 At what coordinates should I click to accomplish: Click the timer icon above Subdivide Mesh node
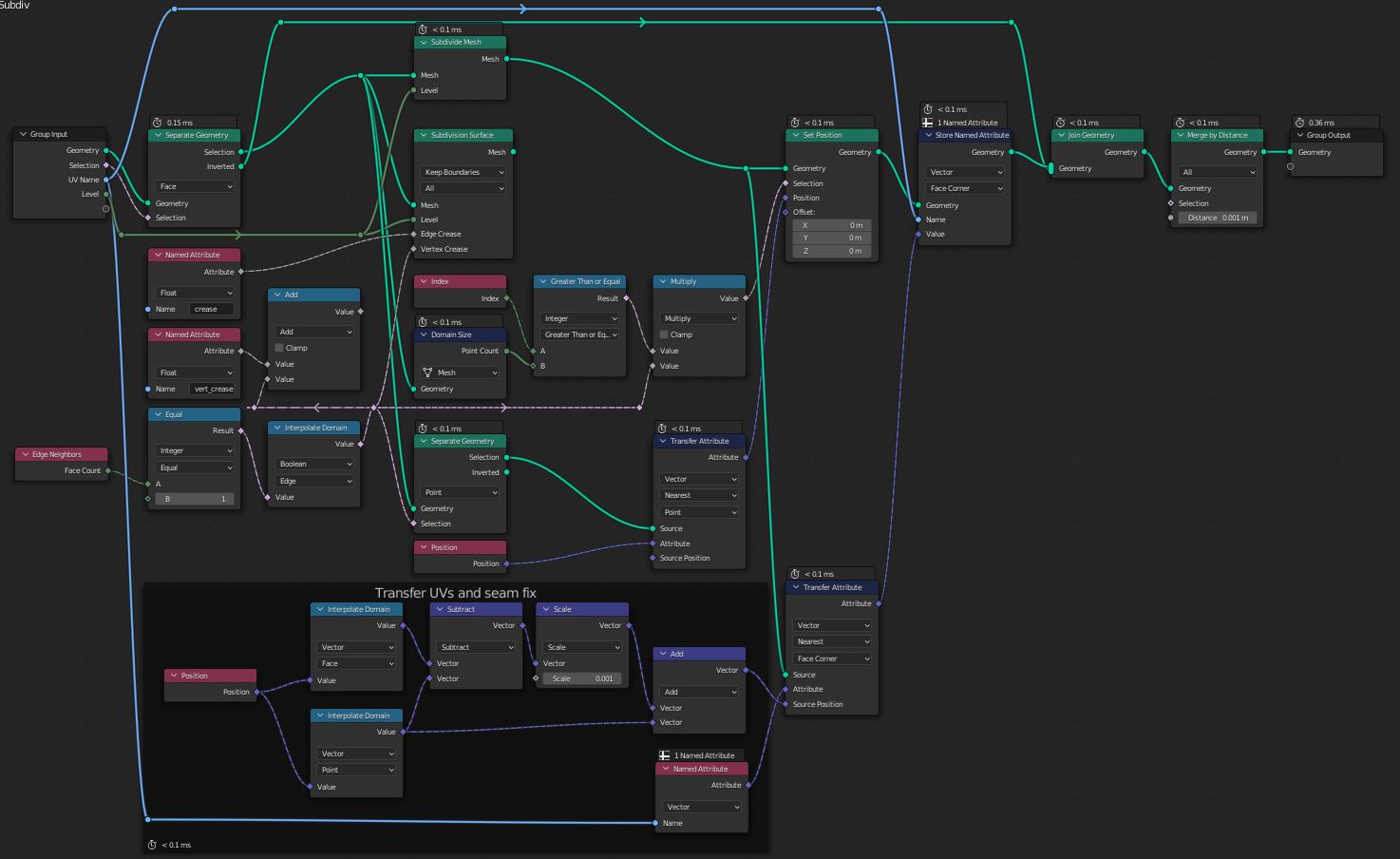(x=424, y=29)
